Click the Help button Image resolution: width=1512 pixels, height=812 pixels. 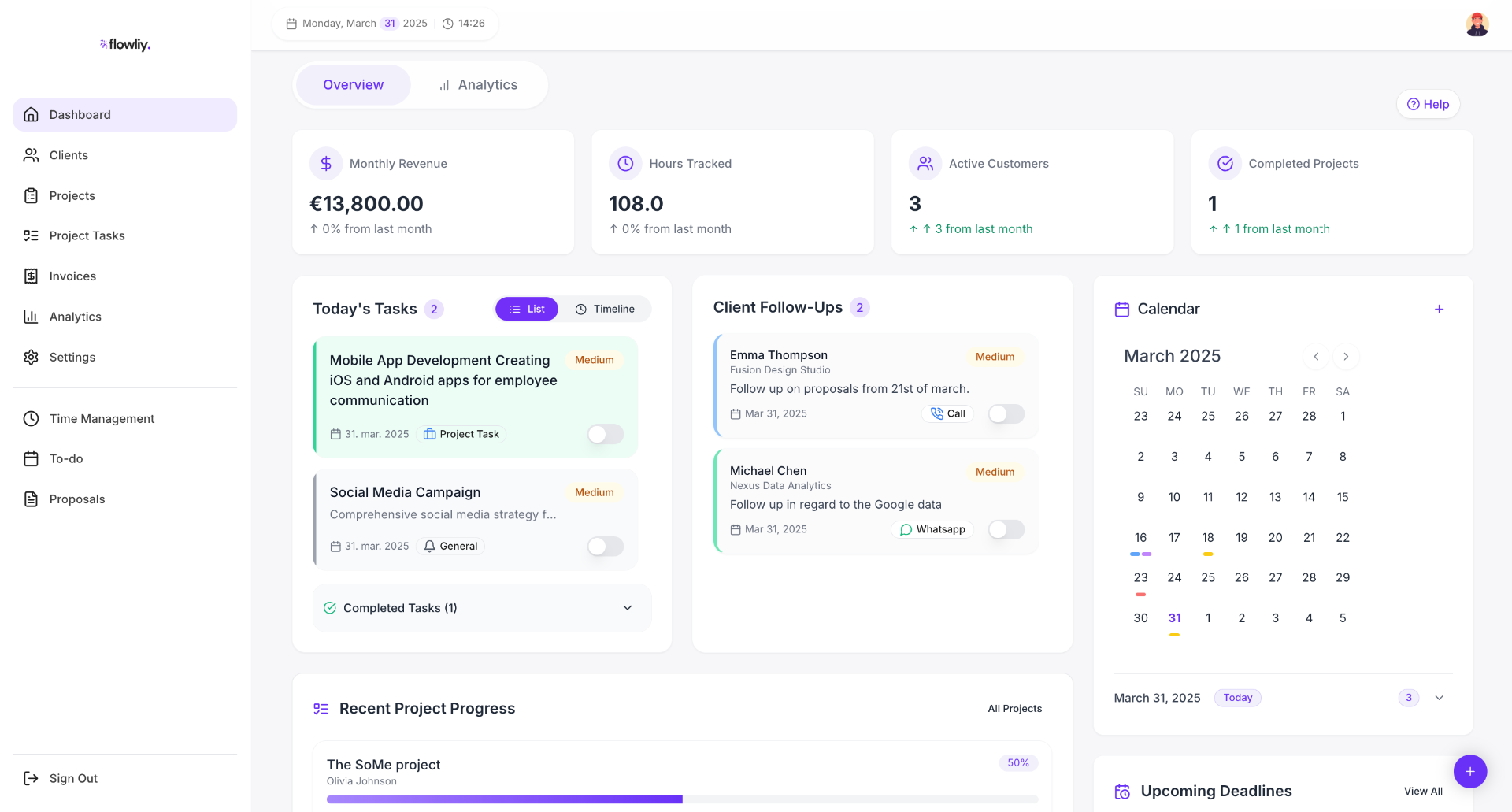pos(1428,104)
